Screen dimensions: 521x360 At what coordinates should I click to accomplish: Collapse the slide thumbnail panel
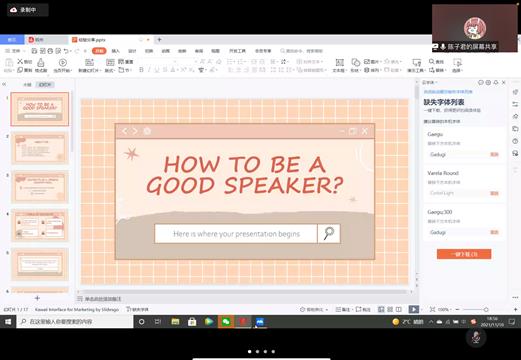pyautogui.click(x=4, y=84)
